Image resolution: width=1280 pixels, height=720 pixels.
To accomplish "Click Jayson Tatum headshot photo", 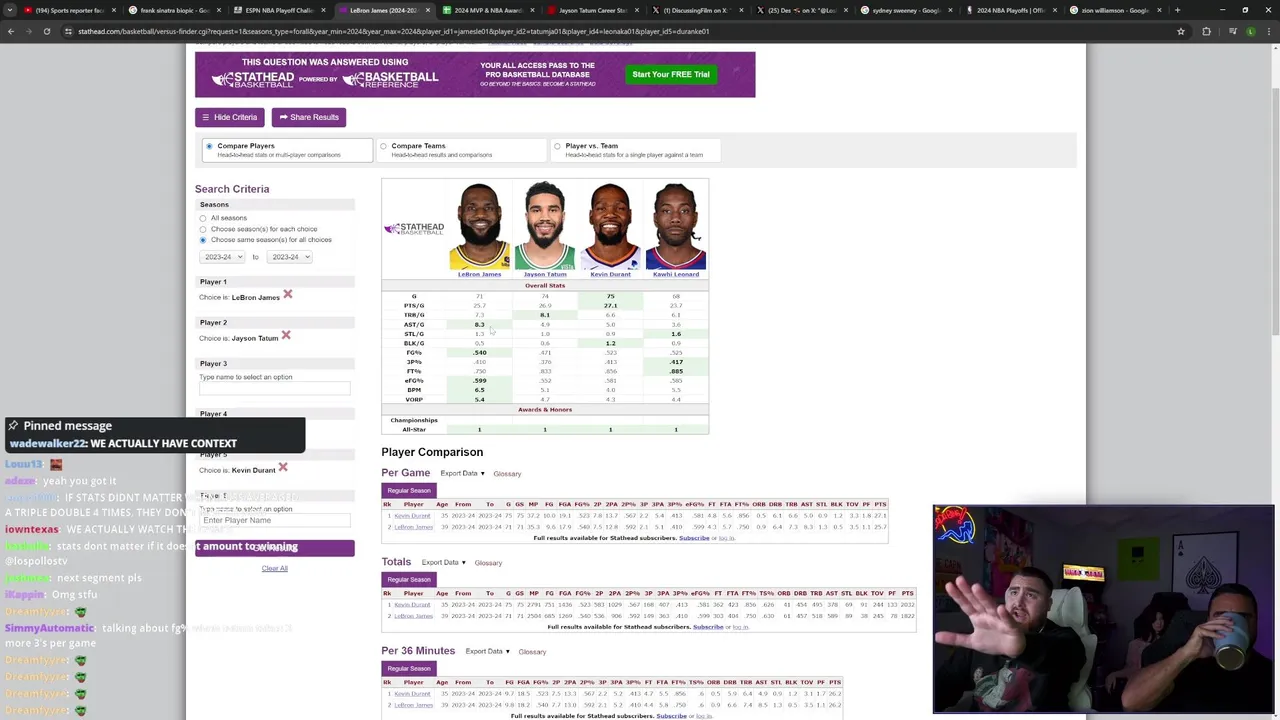I will pyautogui.click(x=545, y=227).
